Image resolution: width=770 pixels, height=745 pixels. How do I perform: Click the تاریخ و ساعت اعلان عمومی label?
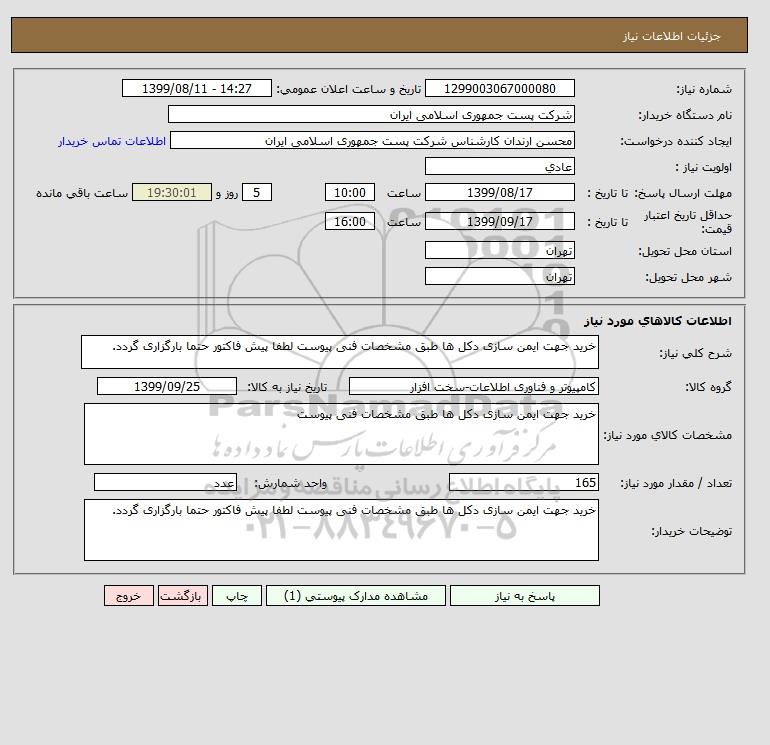(x=349, y=89)
